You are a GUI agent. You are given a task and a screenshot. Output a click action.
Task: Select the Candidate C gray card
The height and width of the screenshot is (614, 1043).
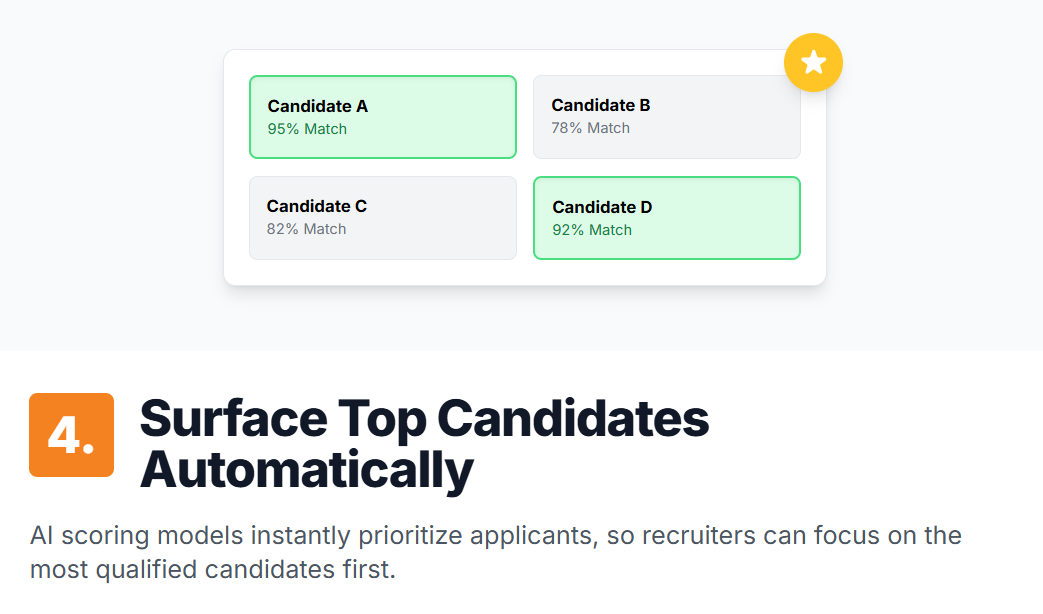click(x=383, y=218)
